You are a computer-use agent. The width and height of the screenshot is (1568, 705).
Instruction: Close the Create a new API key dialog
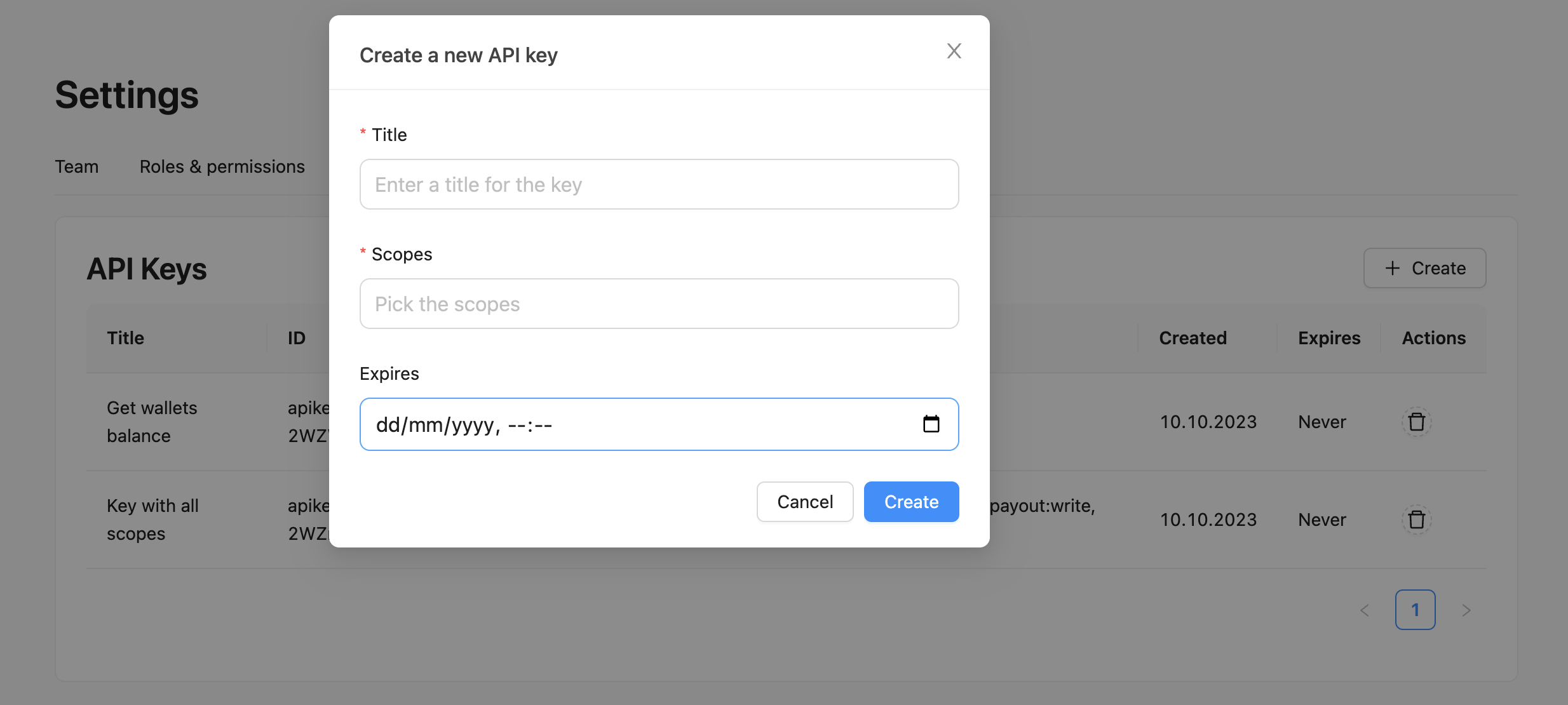[x=954, y=51]
